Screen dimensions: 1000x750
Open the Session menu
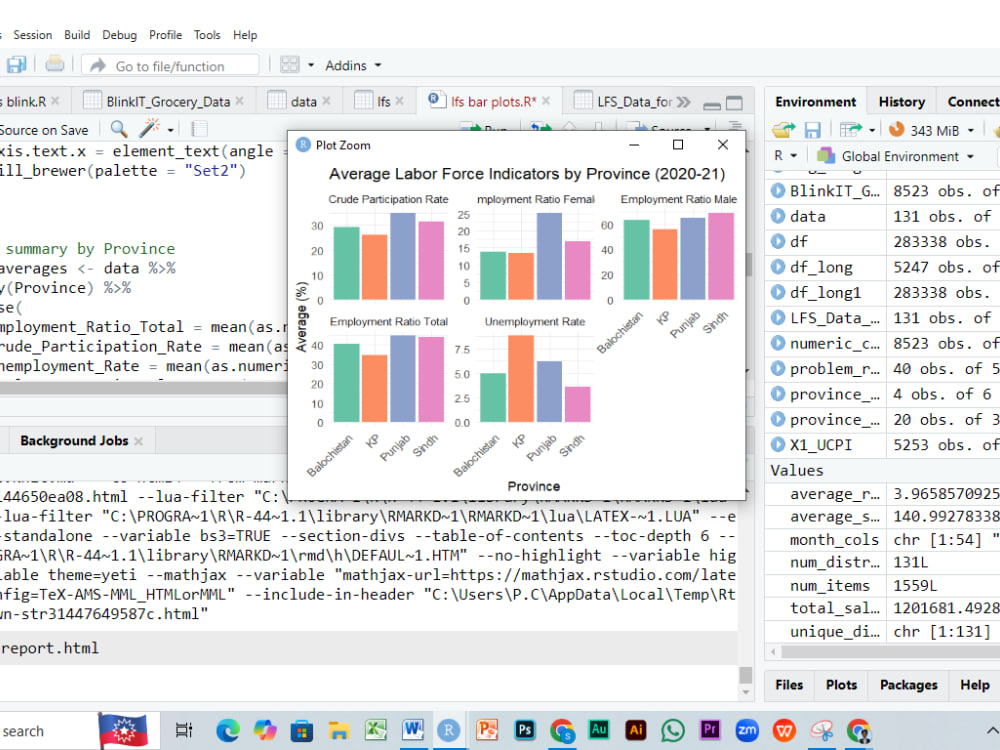pyautogui.click(x=33, y=35)
